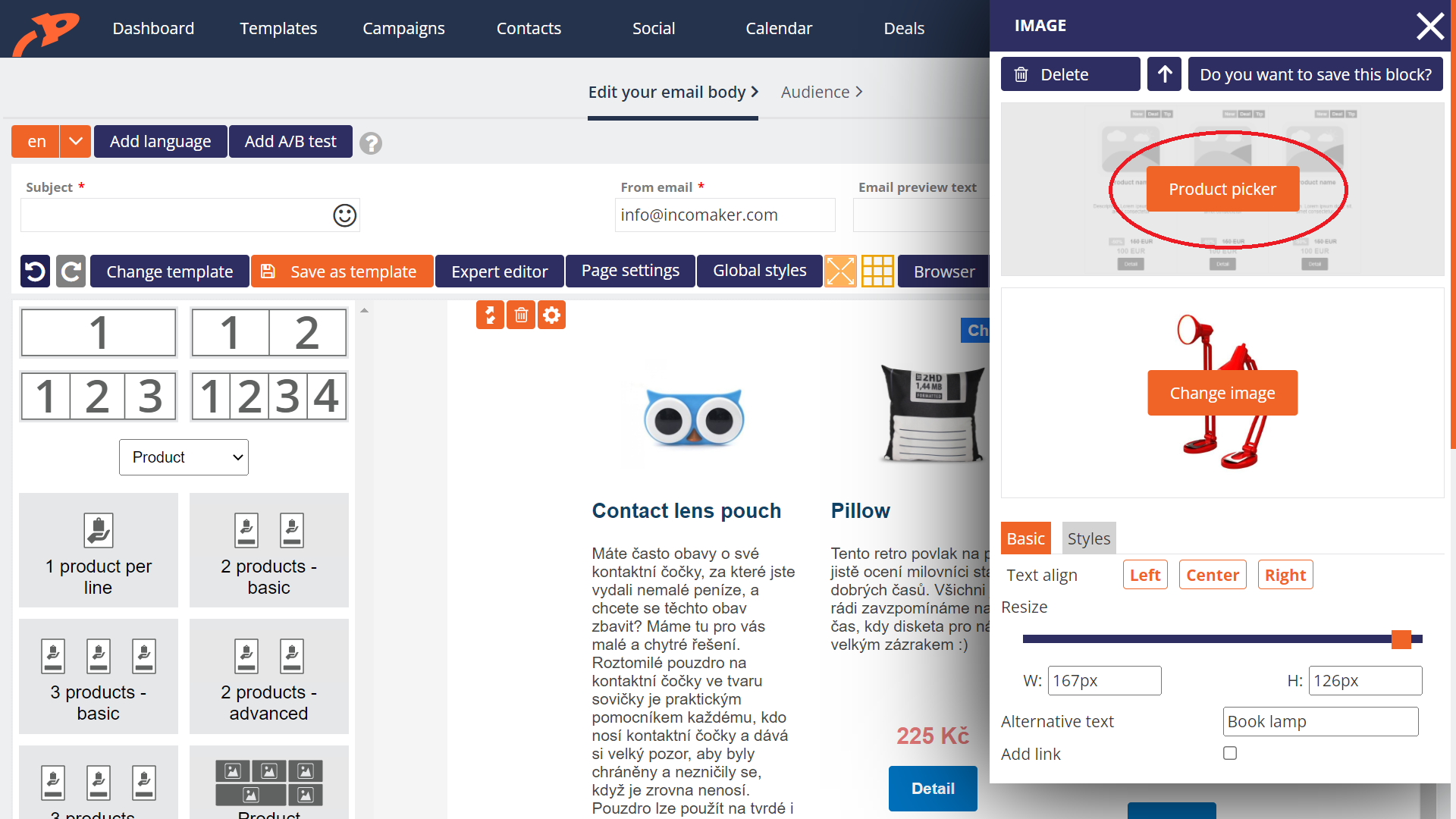Expand the Product type dropdown

click(183, 457)
